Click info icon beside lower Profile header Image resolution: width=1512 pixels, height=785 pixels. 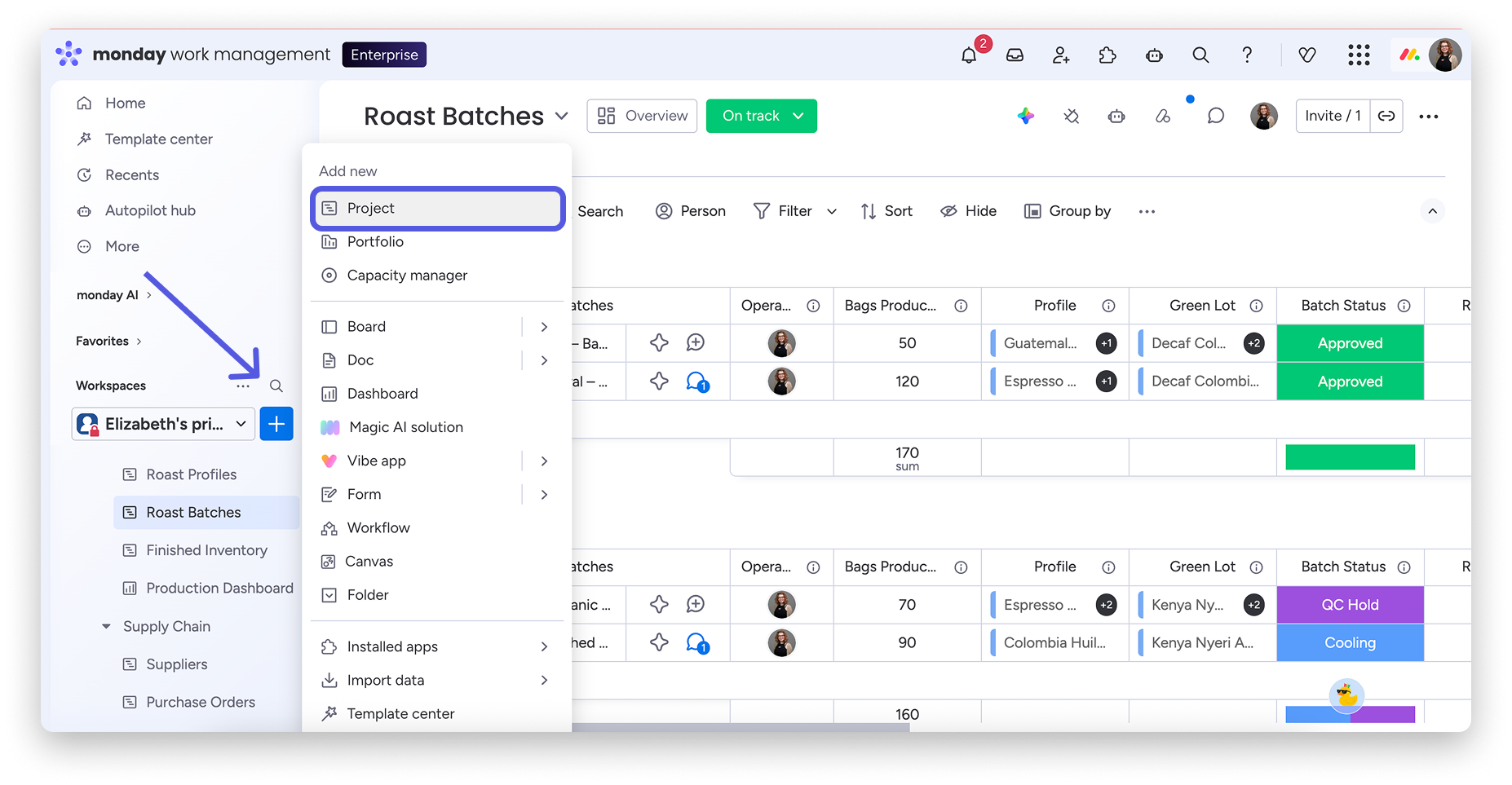(x=1109, y=567)
